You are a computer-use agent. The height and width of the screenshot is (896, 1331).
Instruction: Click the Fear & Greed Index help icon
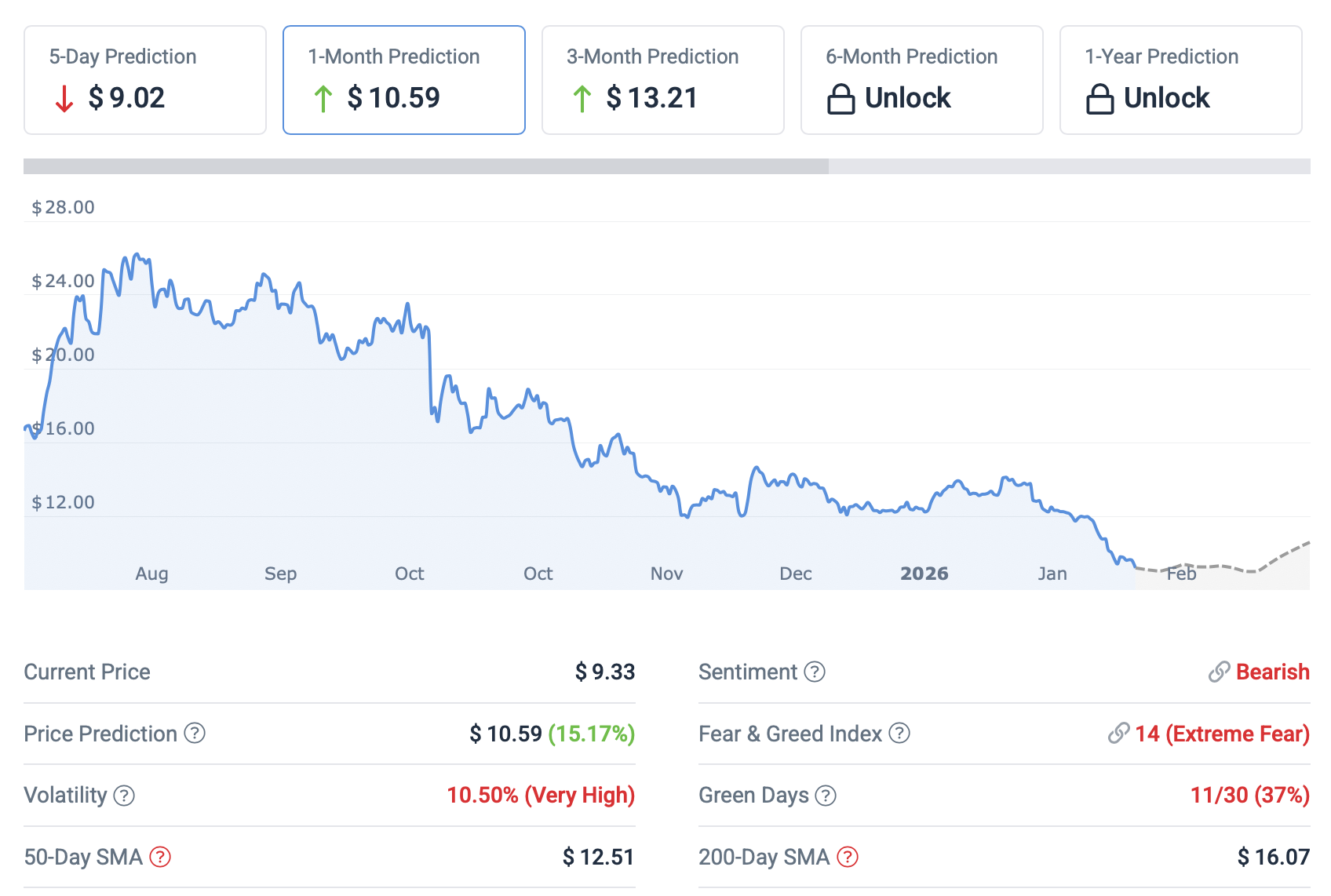pos(899,734)
